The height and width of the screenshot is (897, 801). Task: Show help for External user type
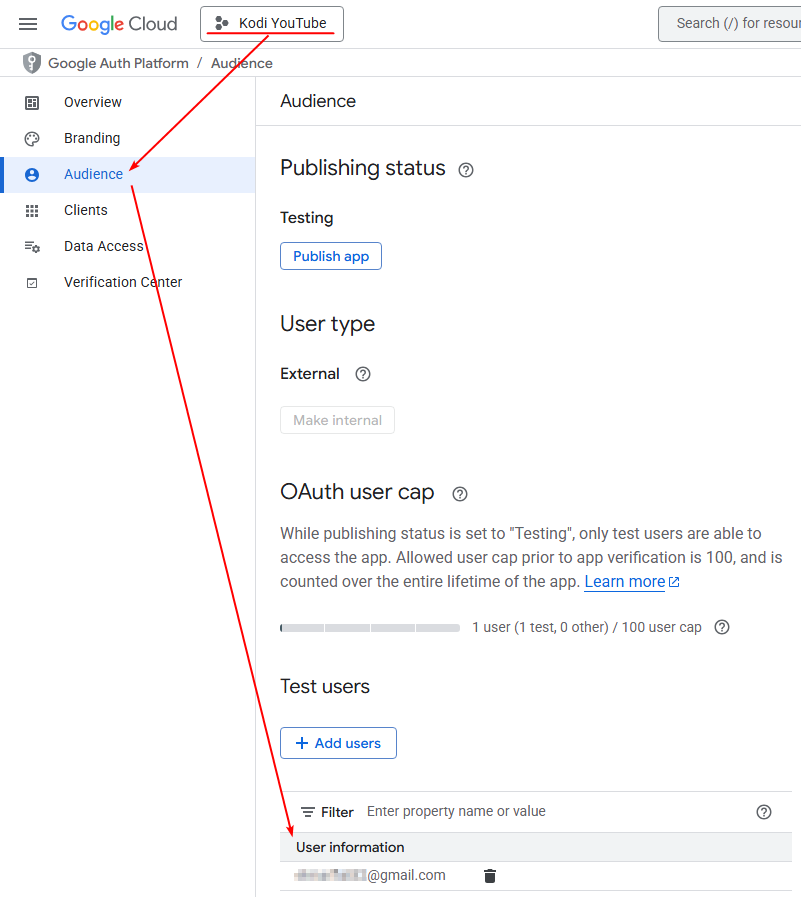363,374
